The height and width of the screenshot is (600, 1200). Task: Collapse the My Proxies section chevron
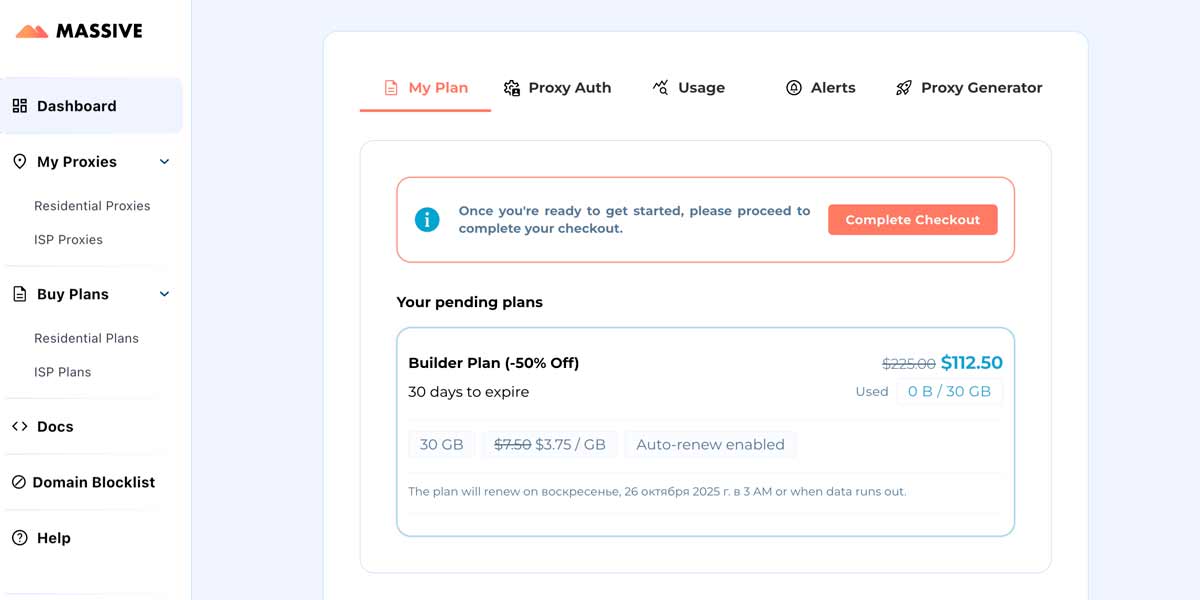(x=165, y=162)
